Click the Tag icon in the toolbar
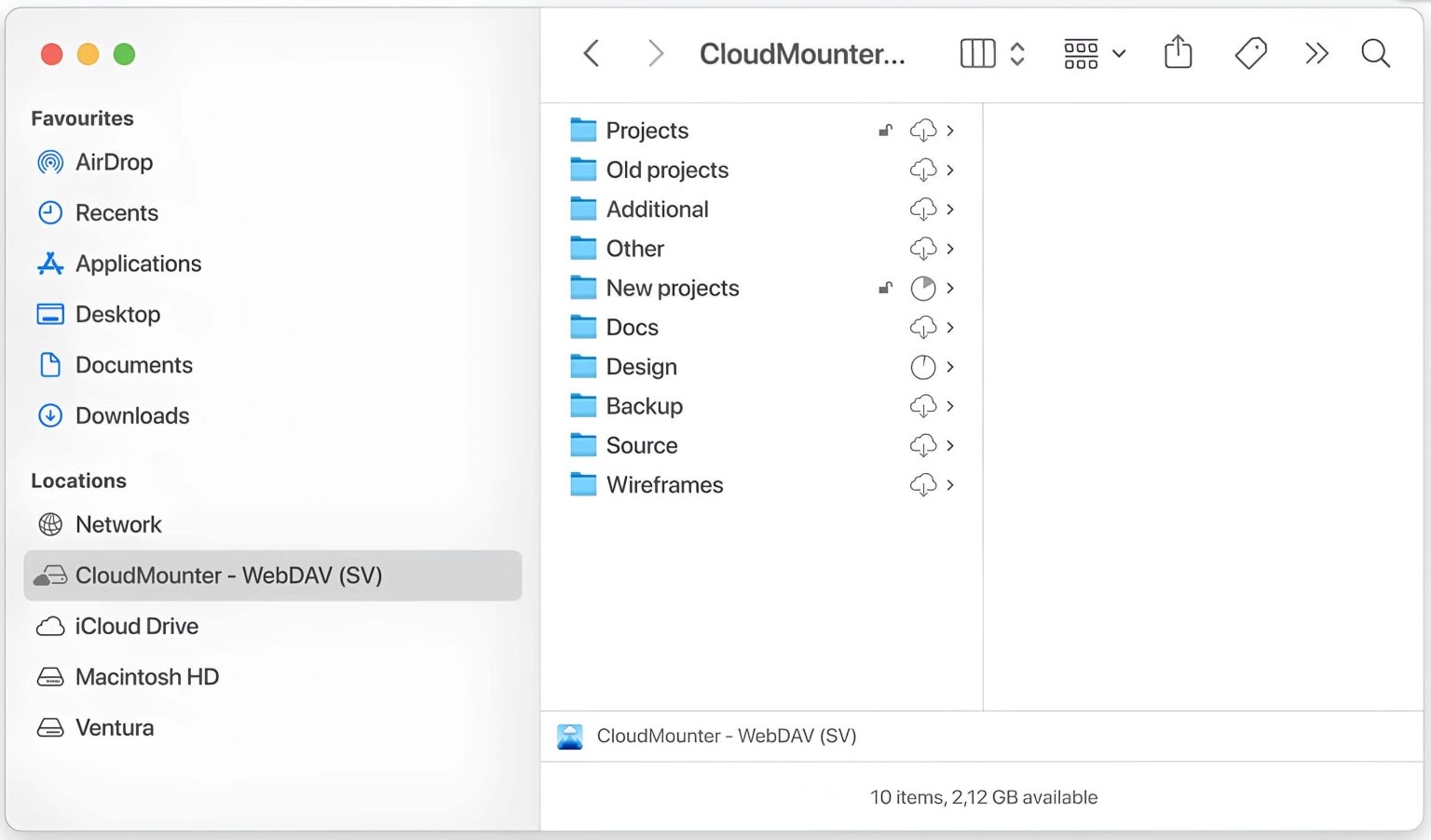This screenshot has width=1431, height=840. pyautogui.click(x=1250, y=53)
